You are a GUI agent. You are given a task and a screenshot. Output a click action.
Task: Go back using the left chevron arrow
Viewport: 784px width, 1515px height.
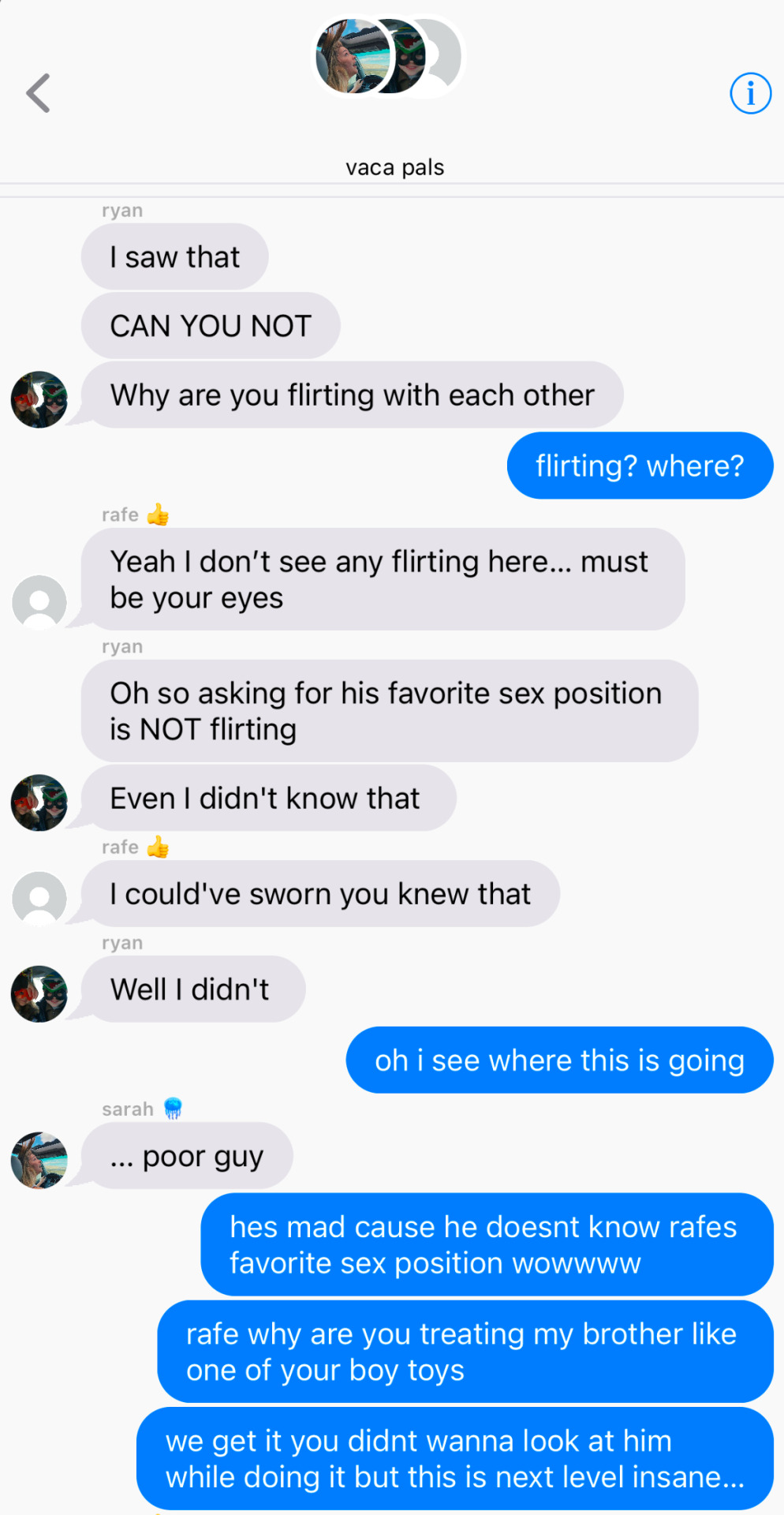[38, 93]
